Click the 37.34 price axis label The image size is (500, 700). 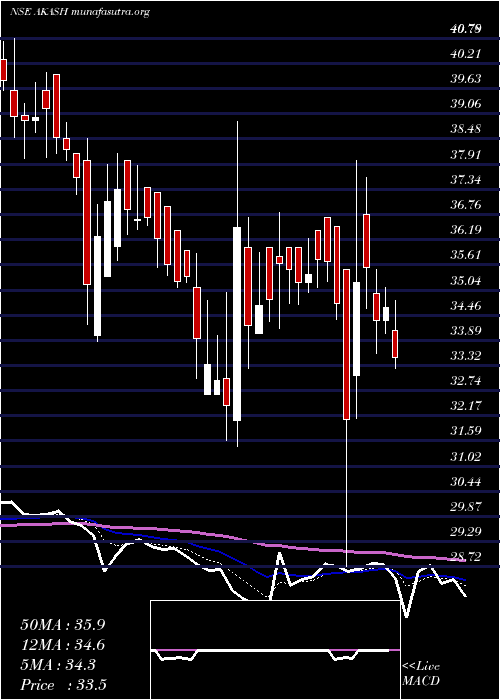tap(466, 180)
